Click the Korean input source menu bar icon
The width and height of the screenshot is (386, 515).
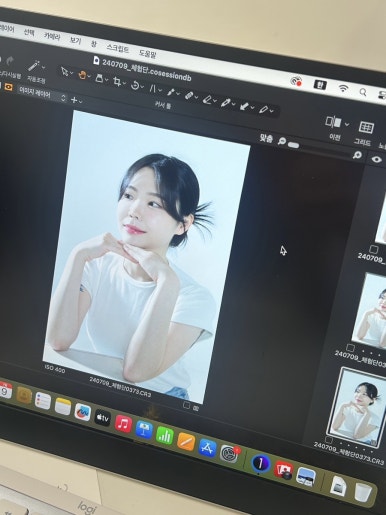click(320, 84)
